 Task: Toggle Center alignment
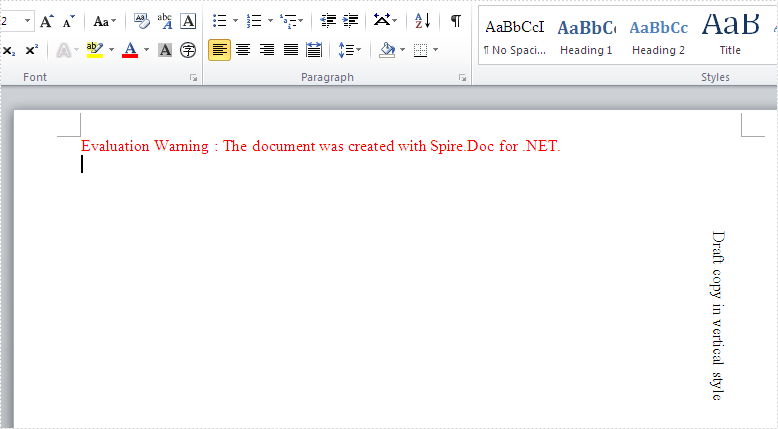[x=243, y=50]
